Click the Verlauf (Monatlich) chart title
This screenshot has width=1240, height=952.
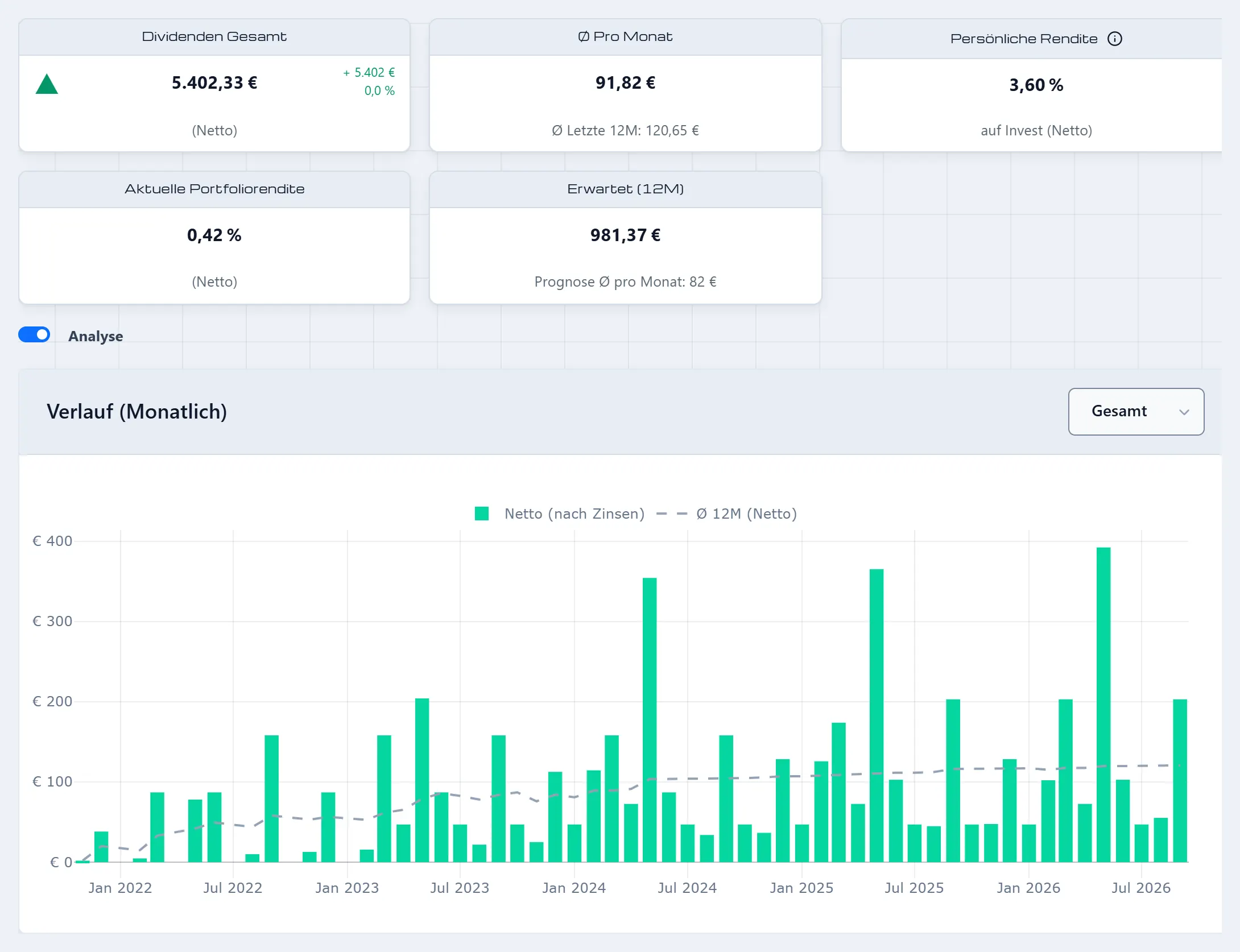click(137, 412)
